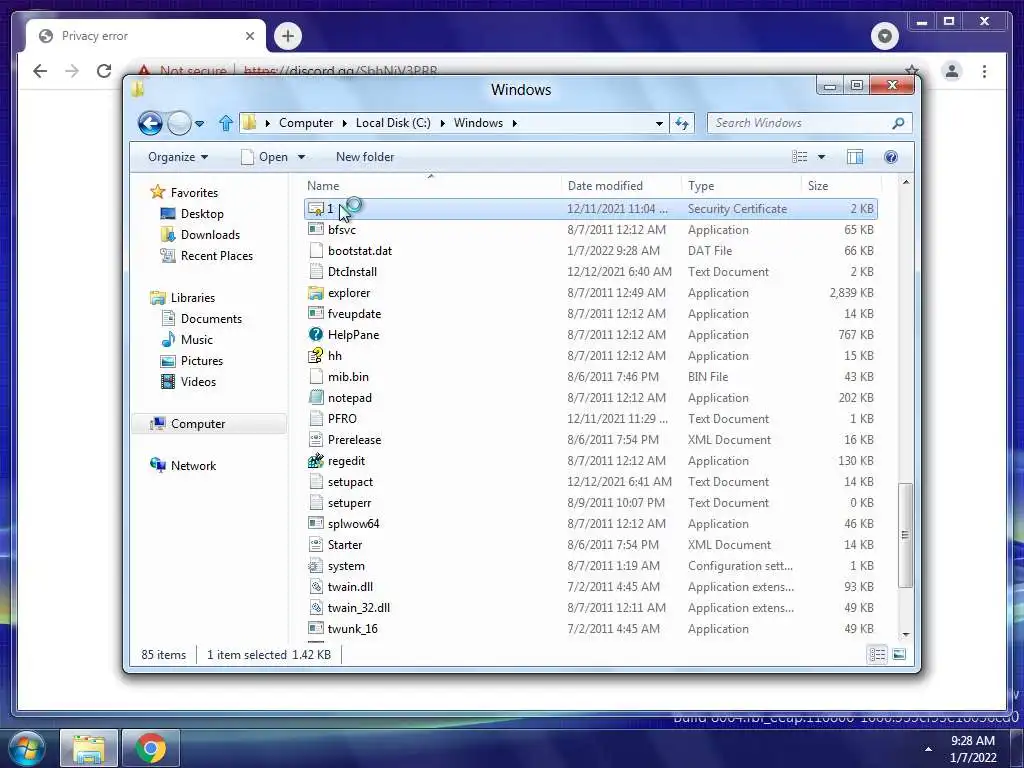Click the Explorer forward arrow button
The height and width of the screenshot is (768, 1024).
(179, 123)
